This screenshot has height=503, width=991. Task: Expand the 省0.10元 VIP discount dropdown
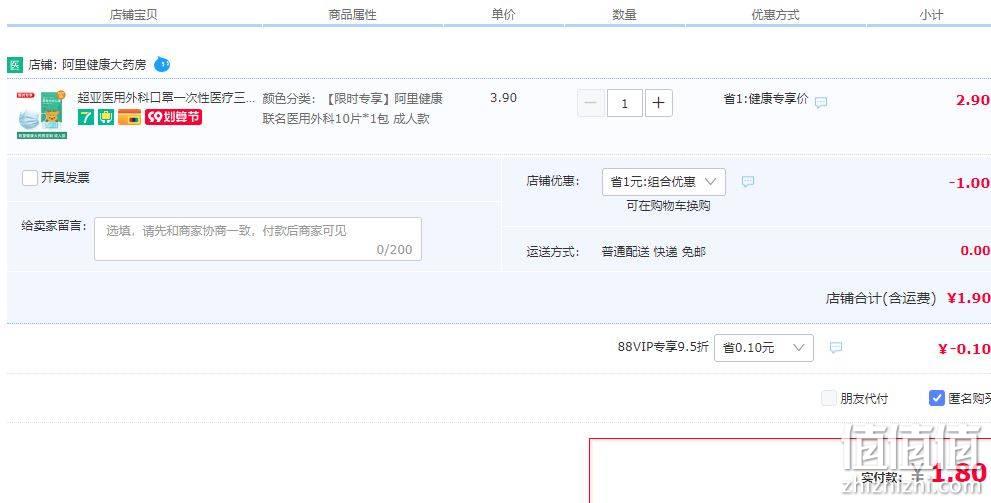click(763, 348)
